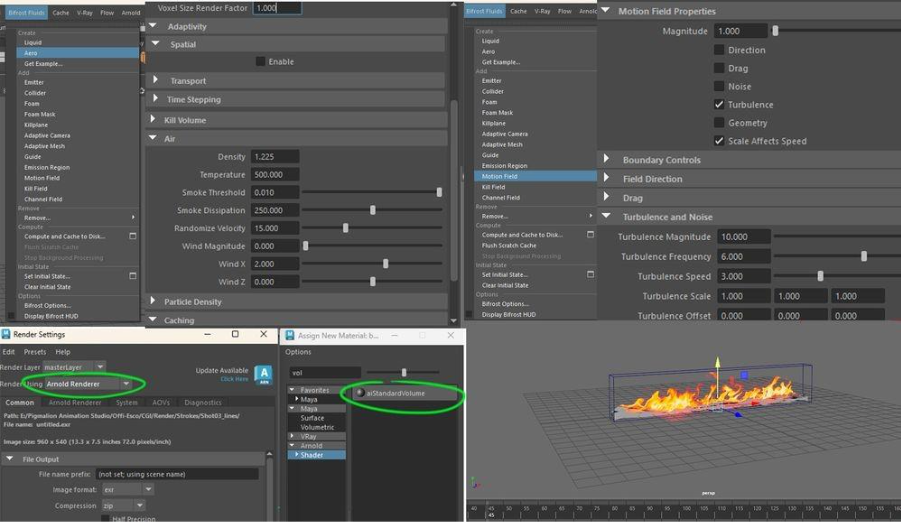
Task: Switch to the AOVs tab
Action: [x=161, y=402]
